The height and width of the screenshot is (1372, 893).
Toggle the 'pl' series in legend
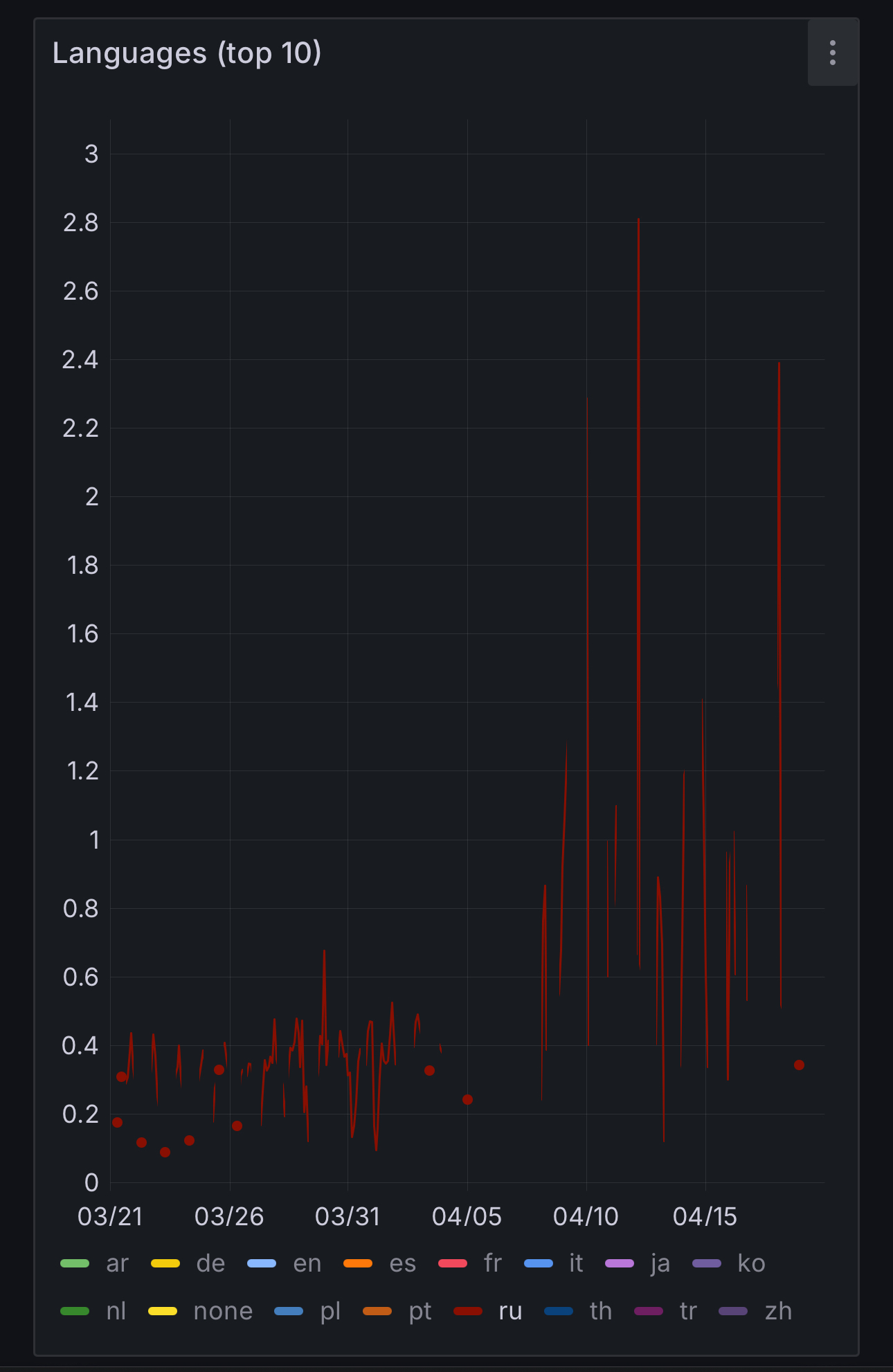click(x=330, y=1311)
